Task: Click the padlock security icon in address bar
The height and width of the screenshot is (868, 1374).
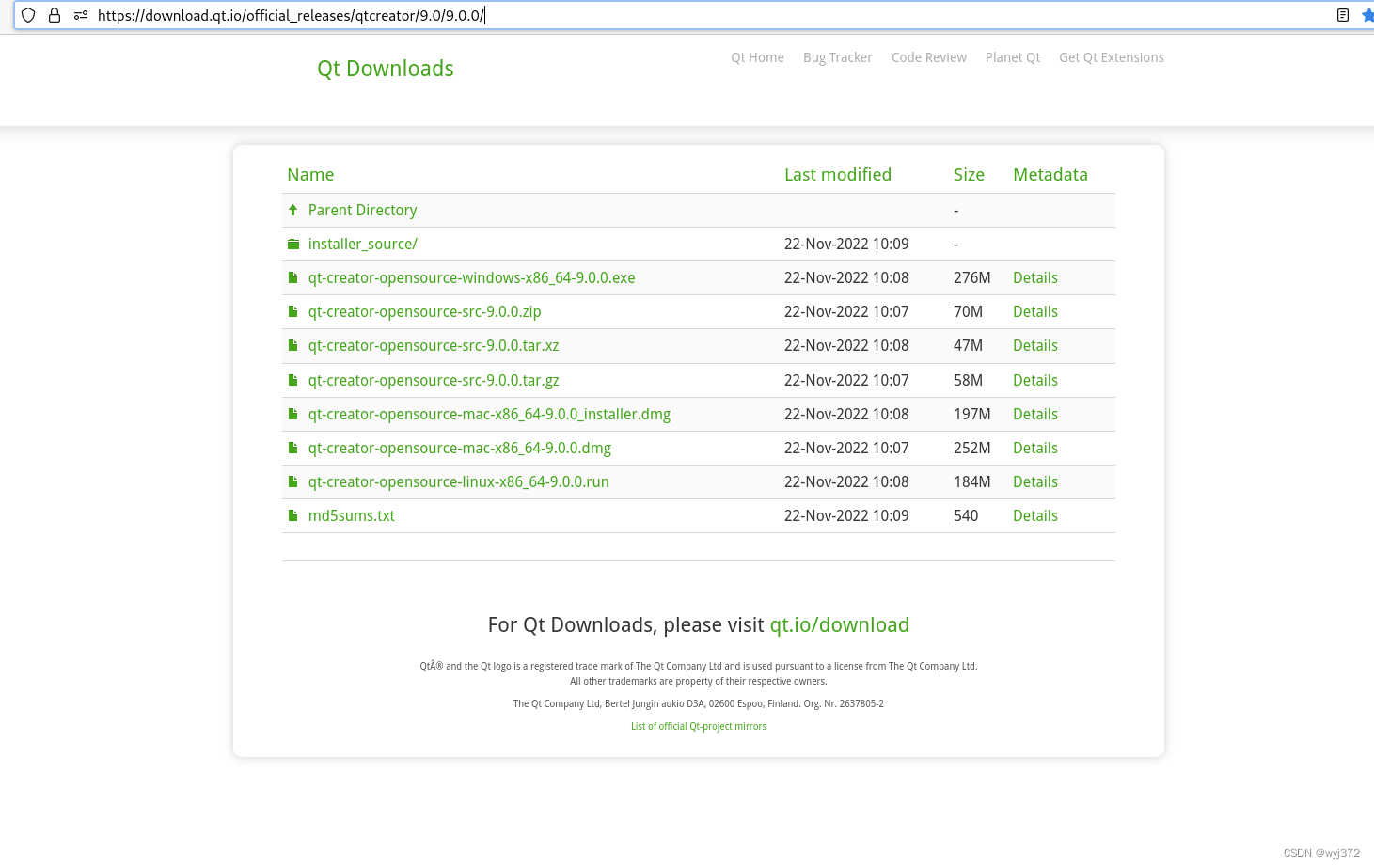Action: [54, 15]
